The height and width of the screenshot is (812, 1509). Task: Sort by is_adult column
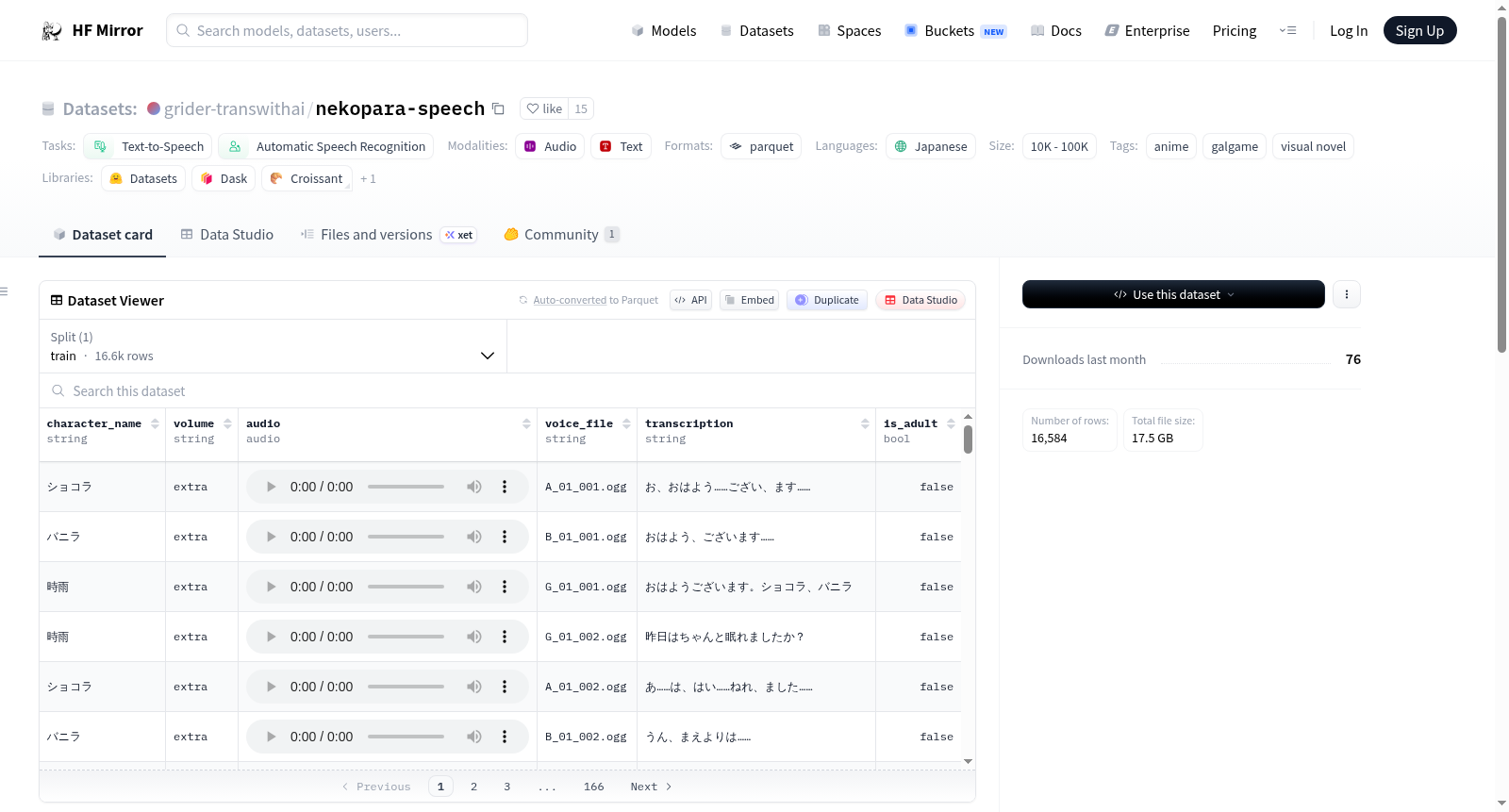coord(951,424)
